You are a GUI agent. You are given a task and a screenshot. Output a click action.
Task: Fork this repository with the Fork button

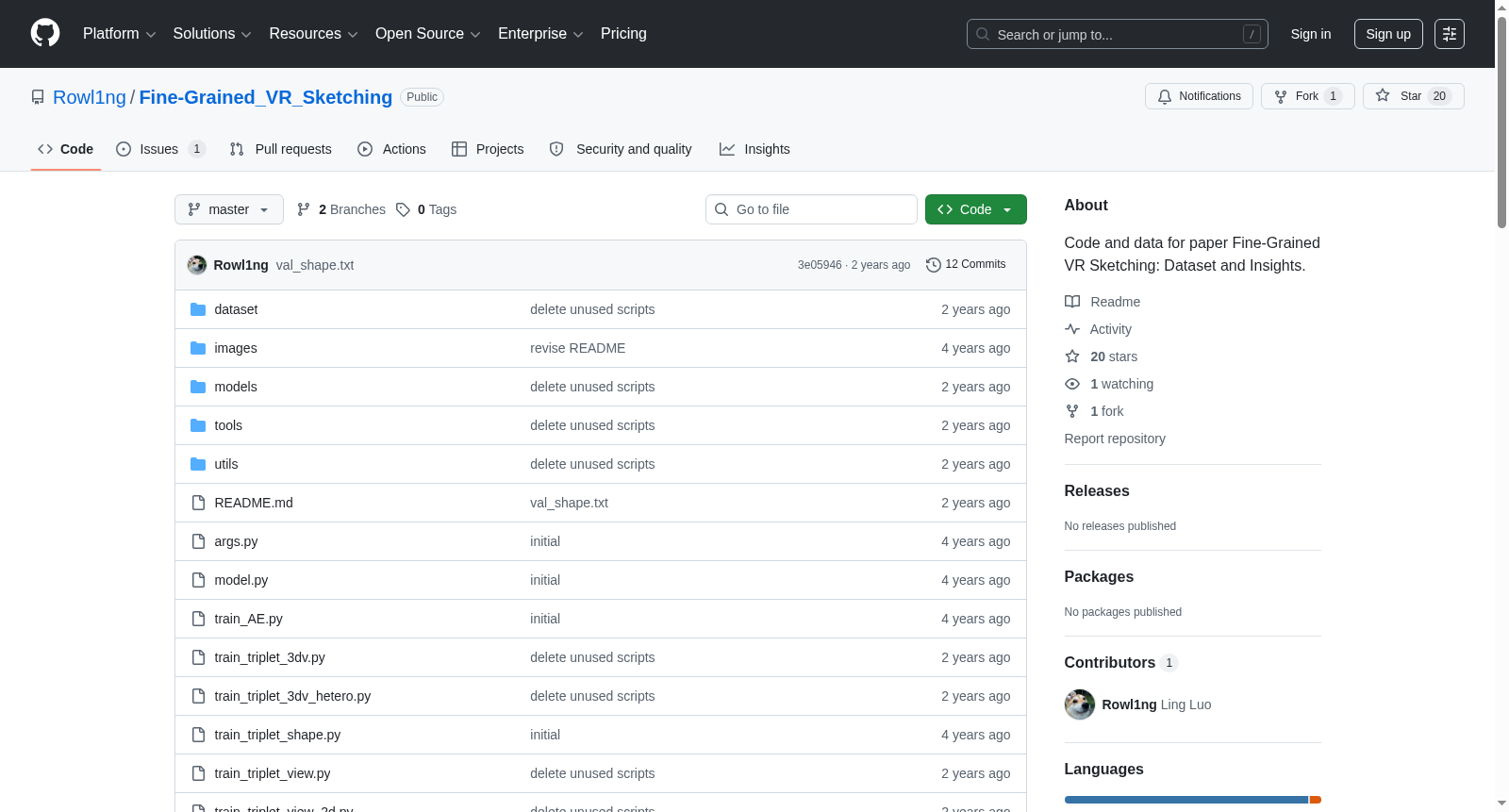coord(1308,96)
